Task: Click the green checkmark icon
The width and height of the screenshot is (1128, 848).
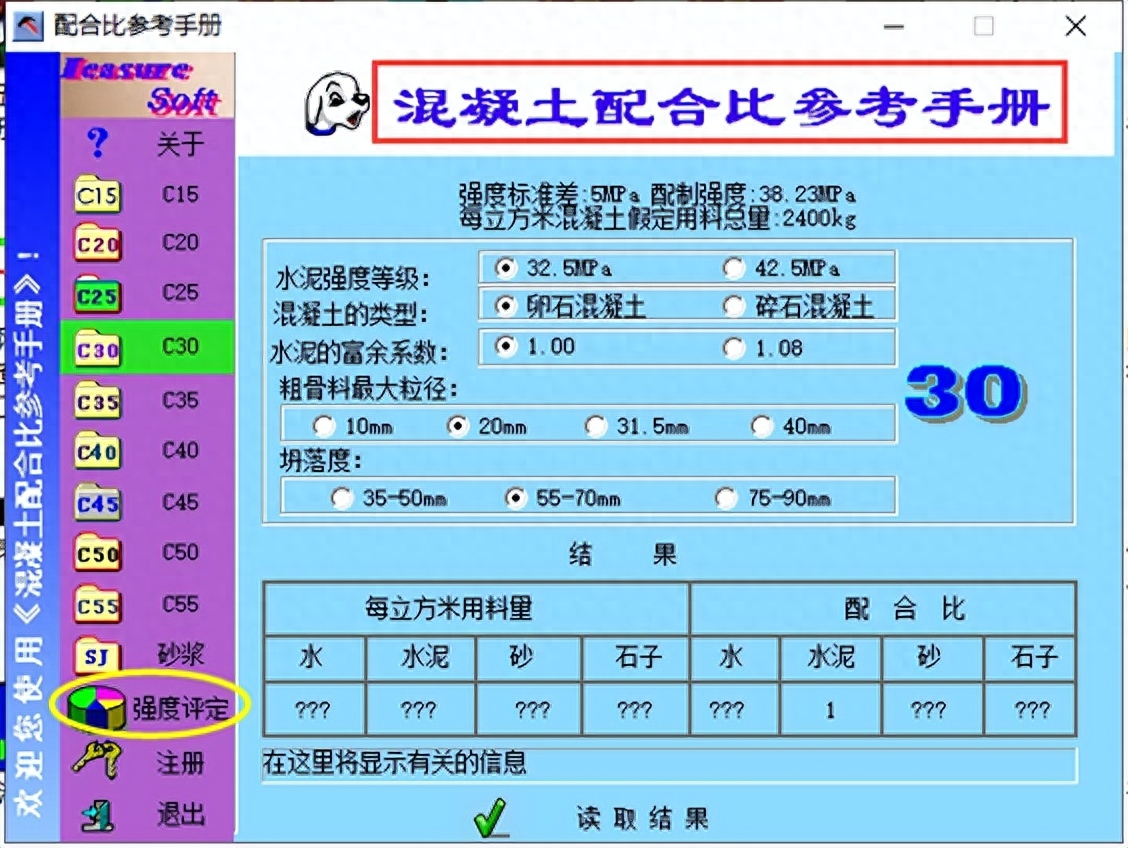Action: click(489, 815)
